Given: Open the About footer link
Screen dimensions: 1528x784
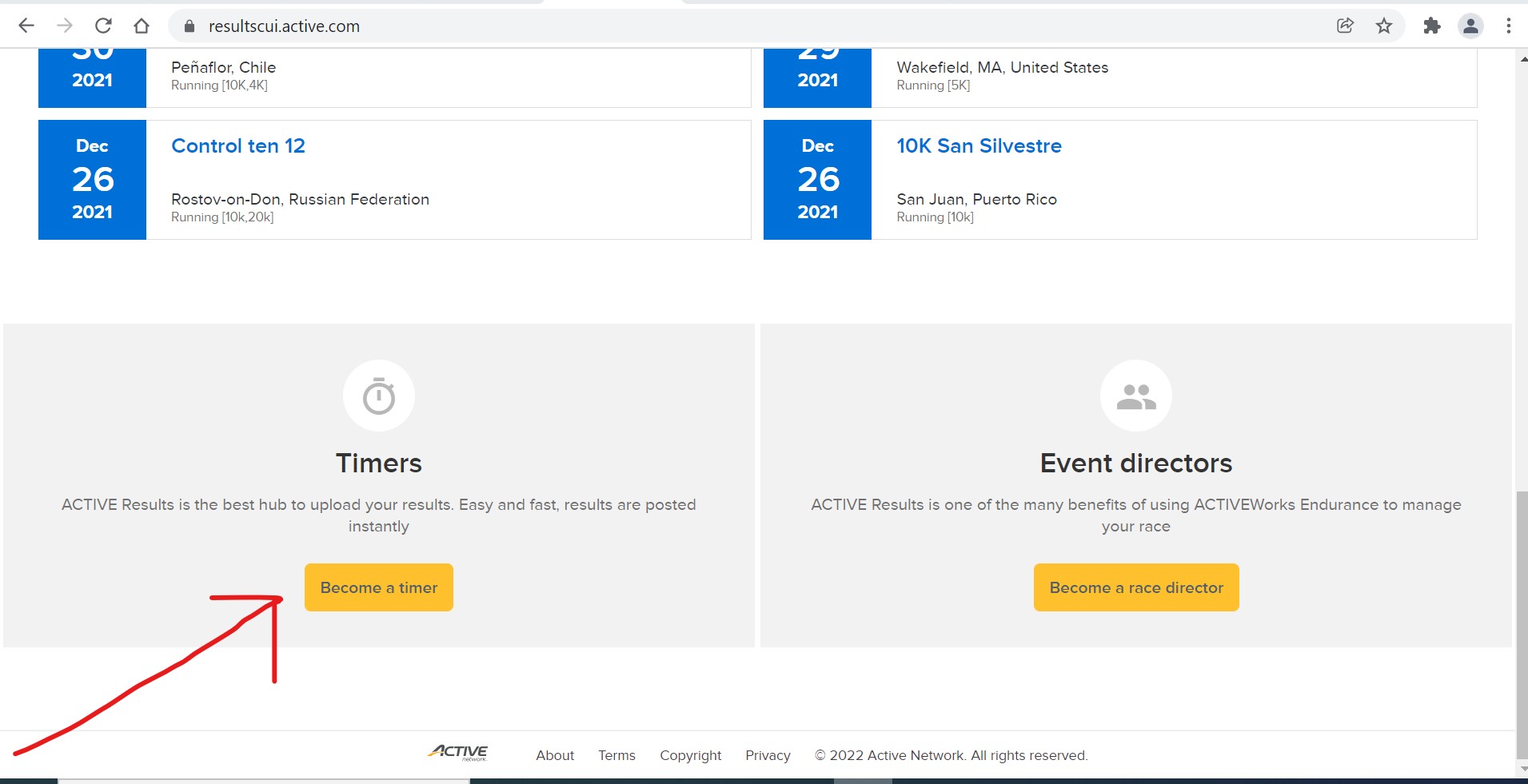Looking at the screenshot, I should click(x=555, y=755).
